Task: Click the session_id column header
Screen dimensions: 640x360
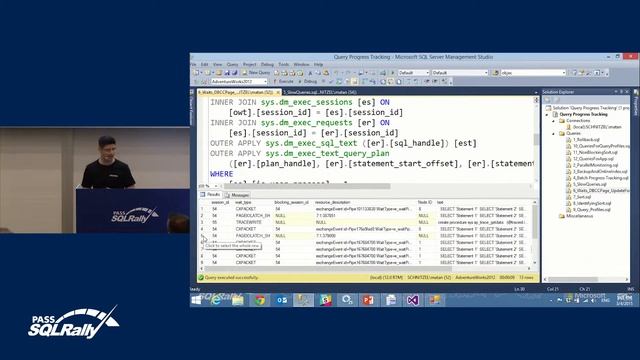Action: click(x=220, y=202)
